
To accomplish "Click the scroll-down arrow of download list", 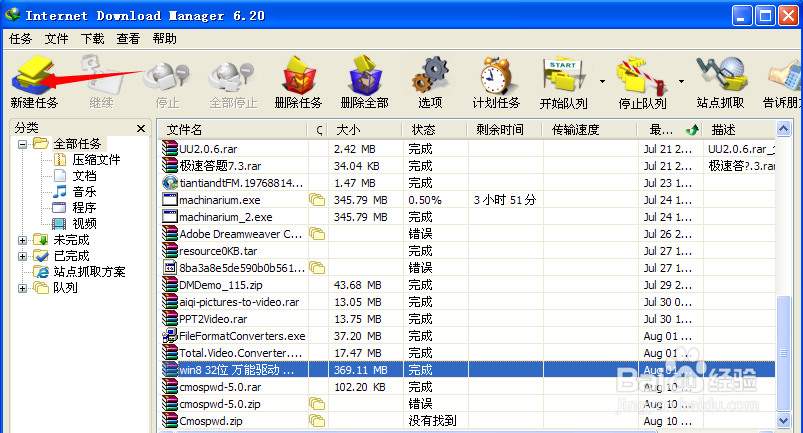I will coord(784,421).
